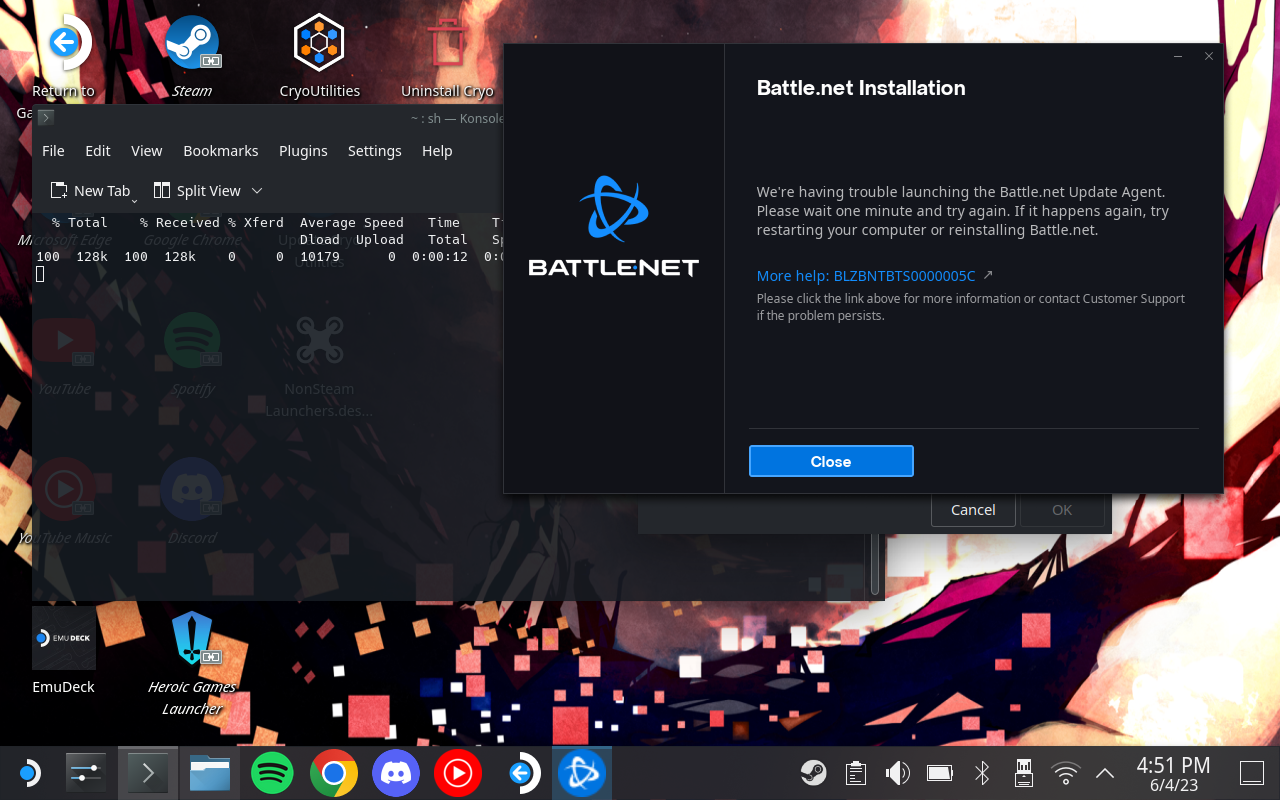Open the Split View dropdown

tap(258, 191)
